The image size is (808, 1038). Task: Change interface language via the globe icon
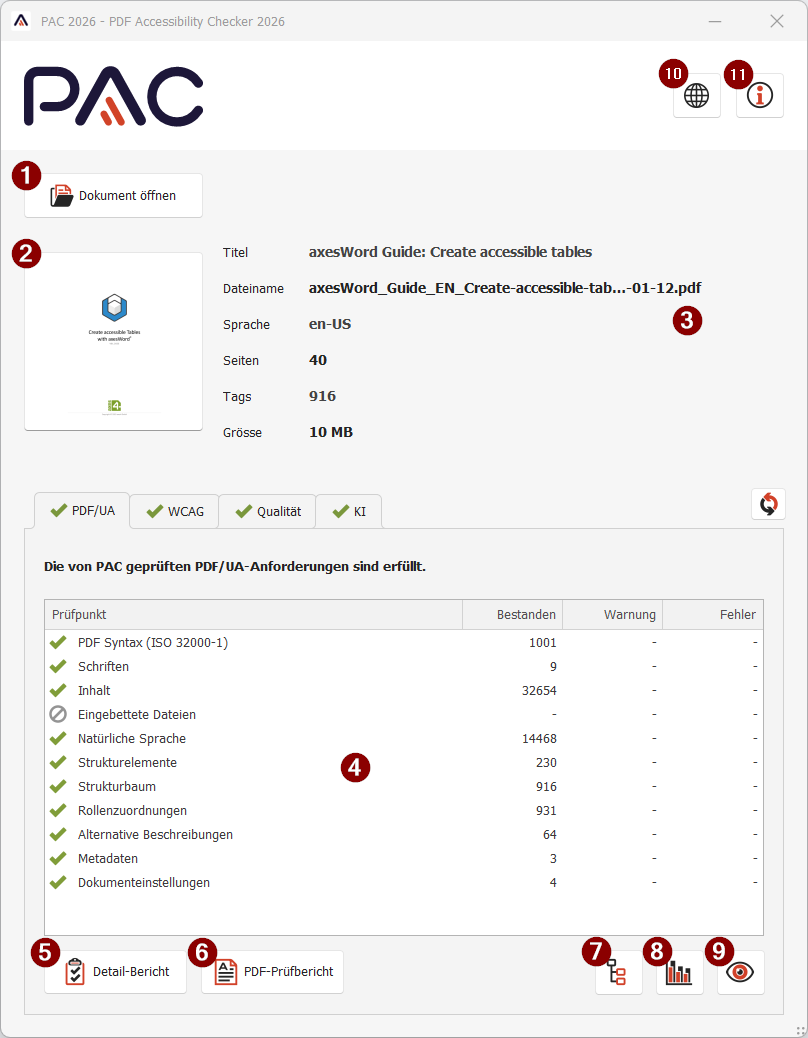tap(696, 95)
